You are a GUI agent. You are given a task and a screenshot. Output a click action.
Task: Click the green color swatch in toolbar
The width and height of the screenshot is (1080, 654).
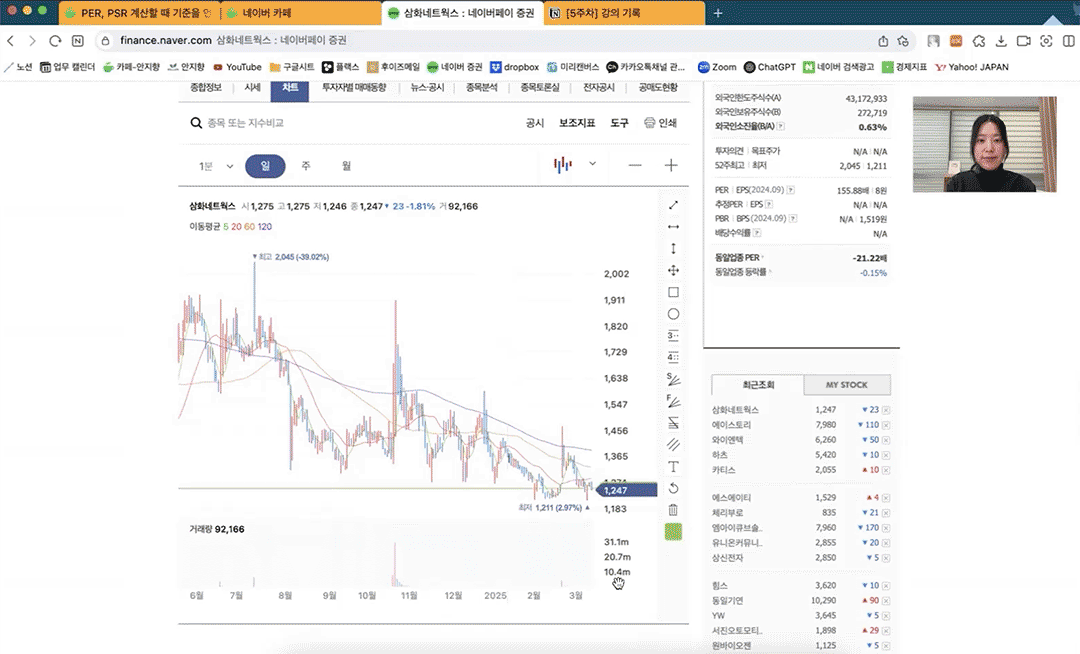click(673, 532)
